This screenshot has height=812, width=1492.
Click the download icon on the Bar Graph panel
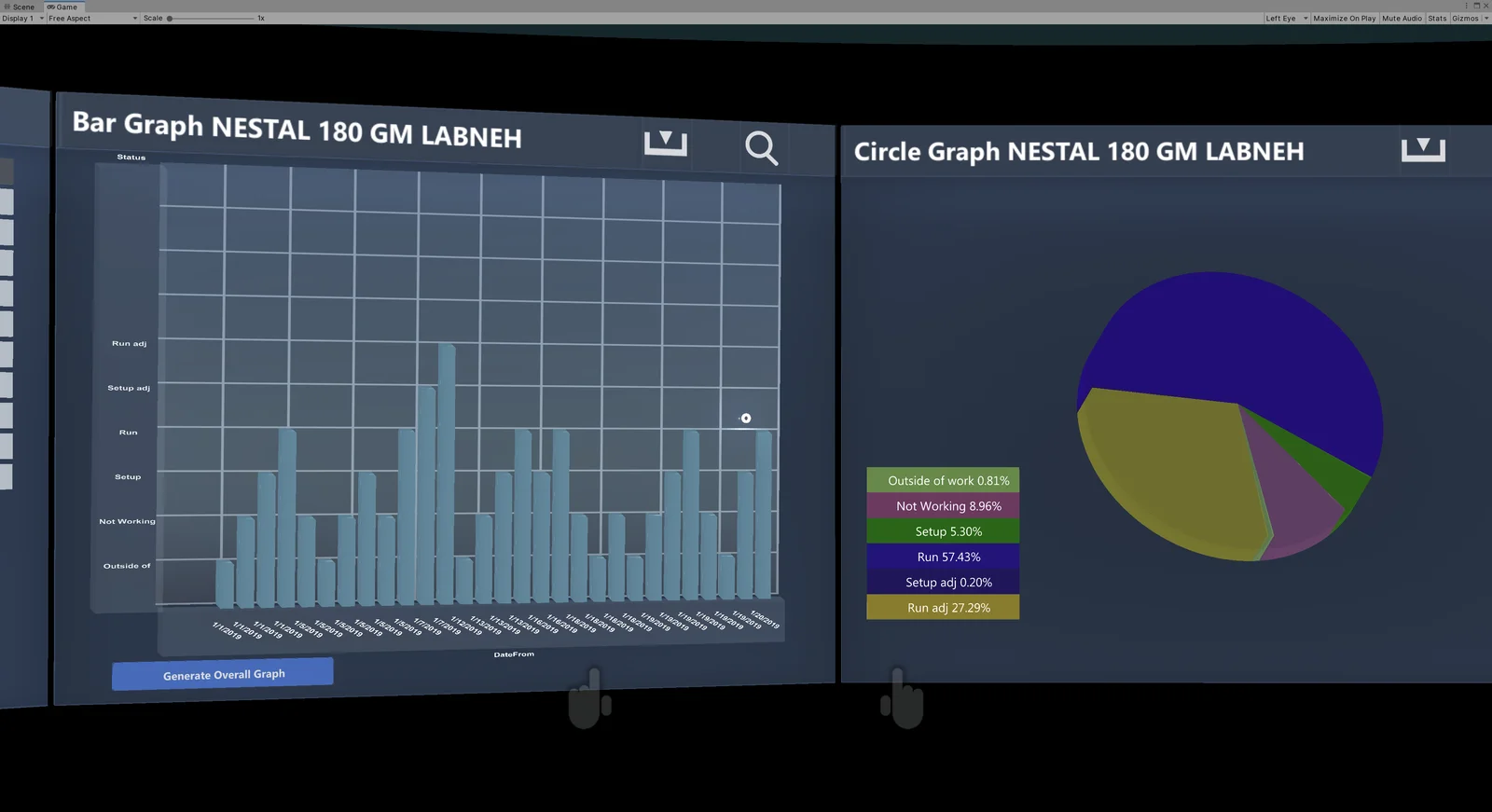pos(666,143)
